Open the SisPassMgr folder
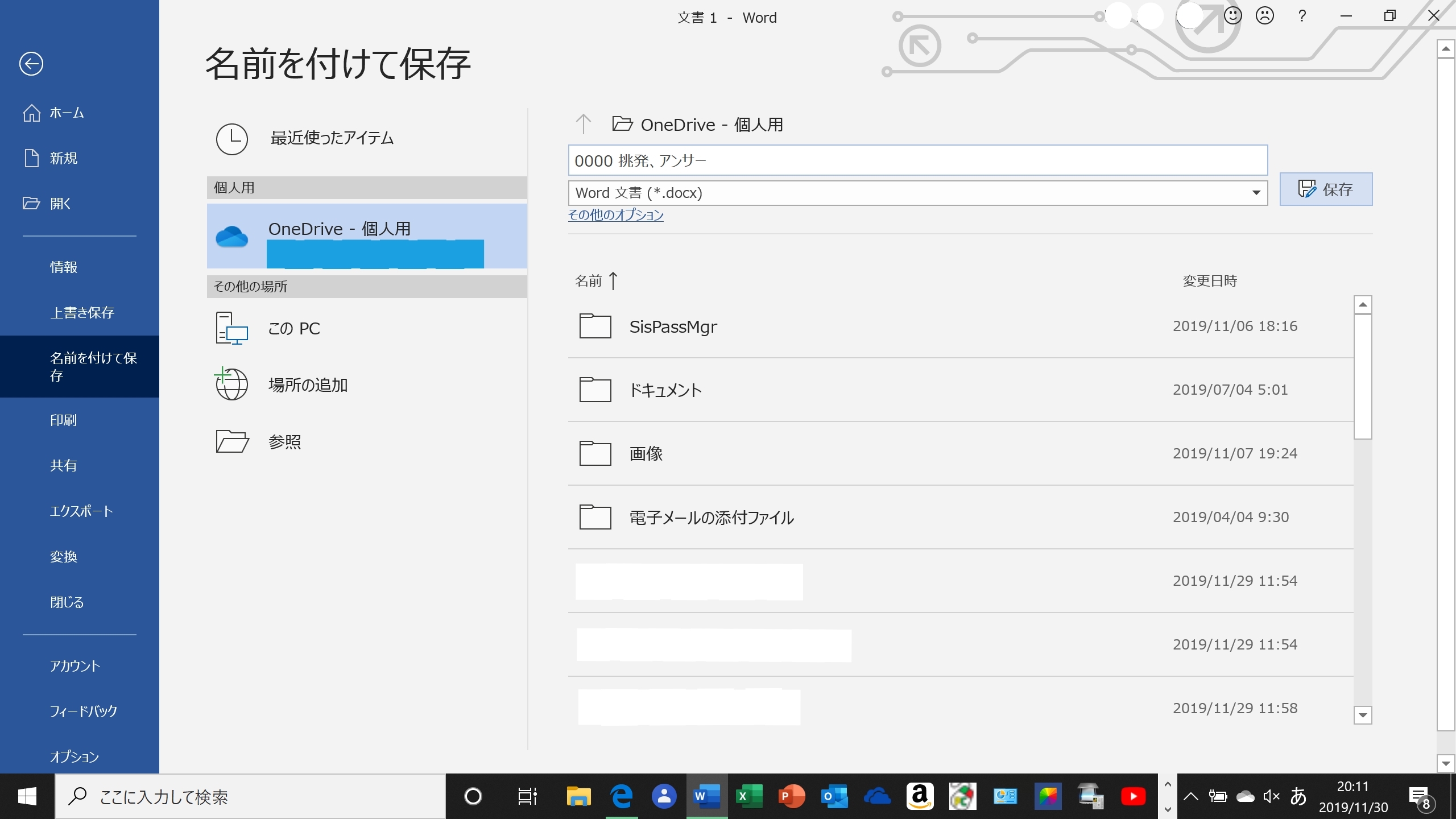Image resolution: width=1456 pixels, height=819 pixels. click(x=961, y=326)
